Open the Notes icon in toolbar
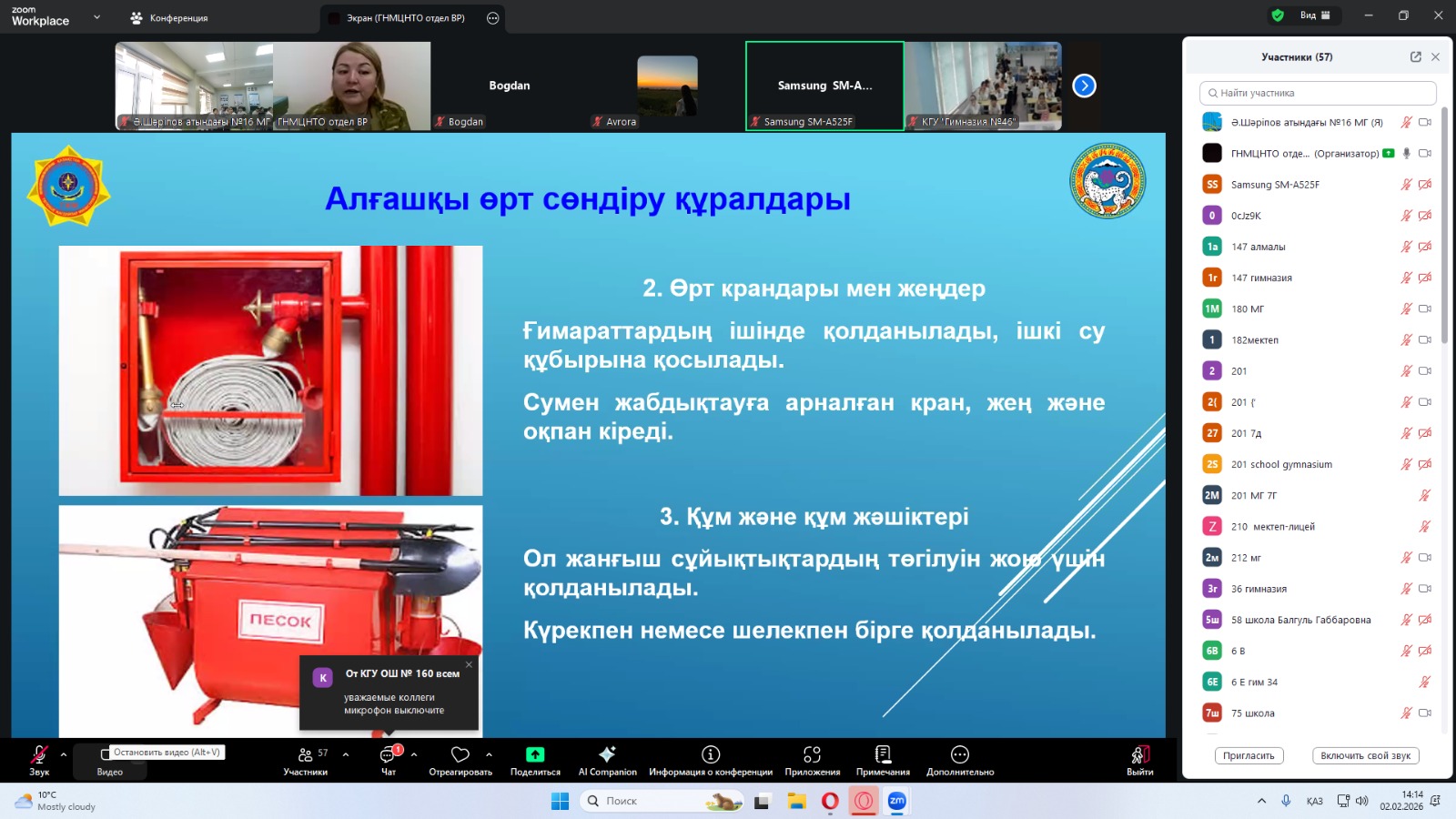Image resolution: width=1456 pixels, height=819 pixels. pyautogui.click(x=883, y=755)
